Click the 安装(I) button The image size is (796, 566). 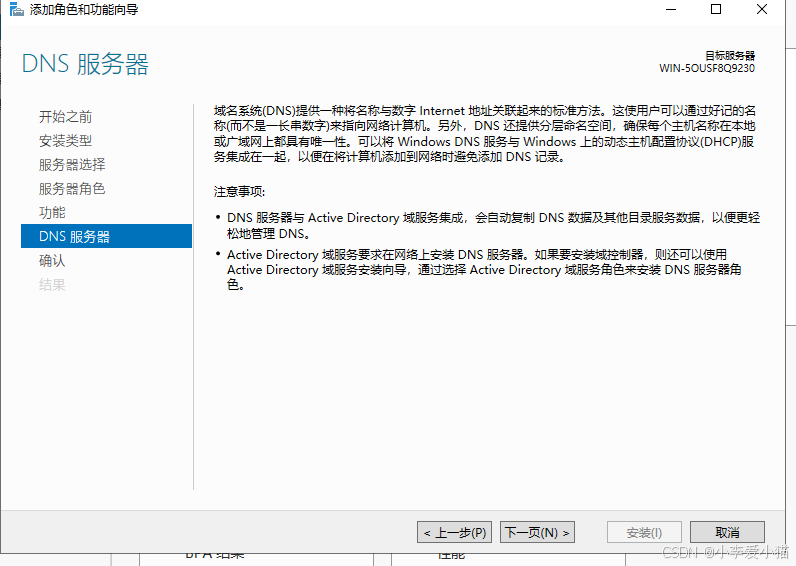644,532
